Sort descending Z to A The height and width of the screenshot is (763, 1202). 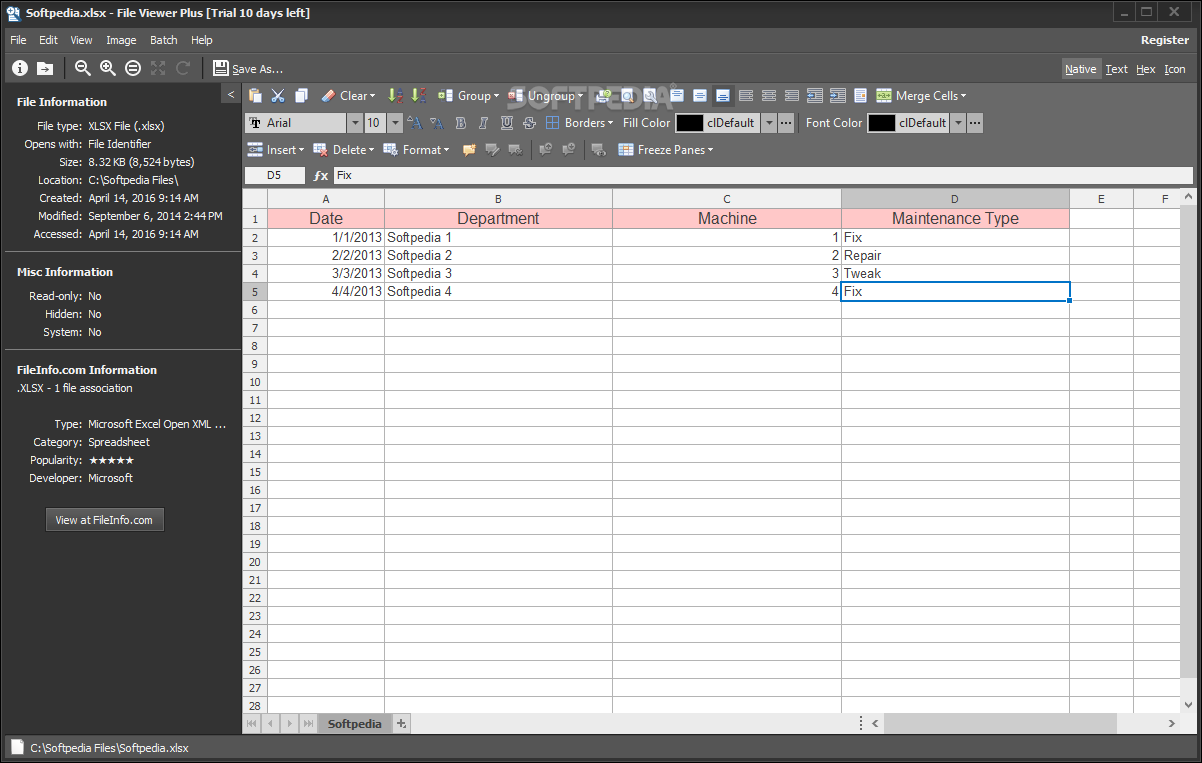(x=418, y=96)
